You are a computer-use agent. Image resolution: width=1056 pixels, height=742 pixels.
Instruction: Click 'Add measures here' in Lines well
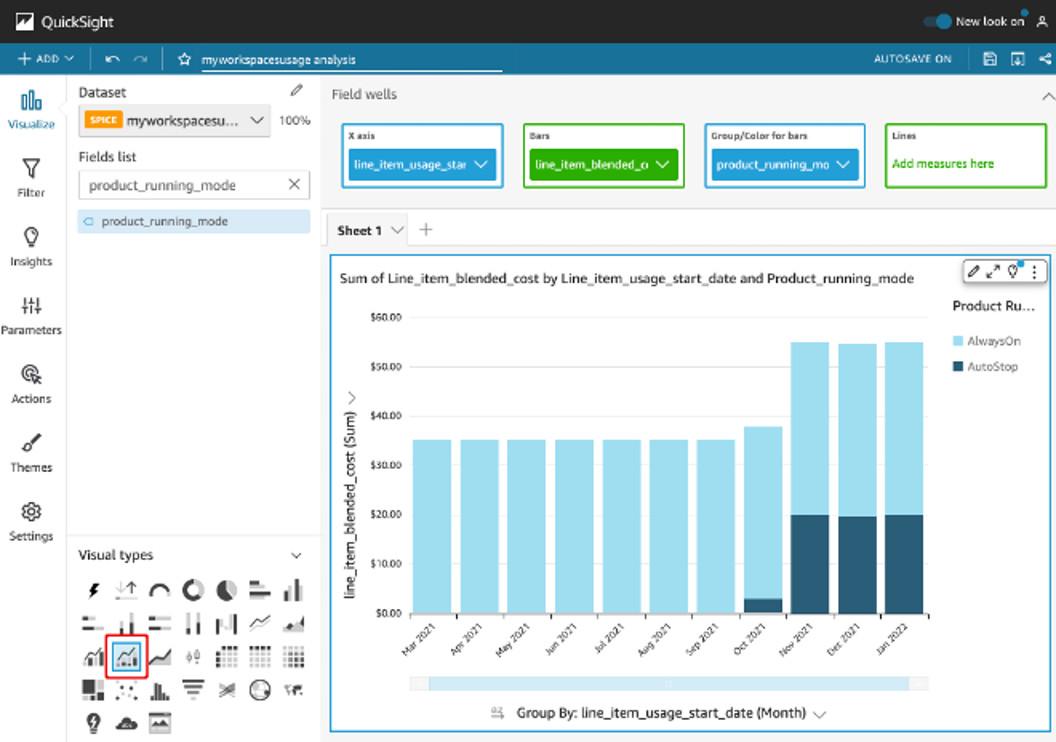(x=943, y=164)
